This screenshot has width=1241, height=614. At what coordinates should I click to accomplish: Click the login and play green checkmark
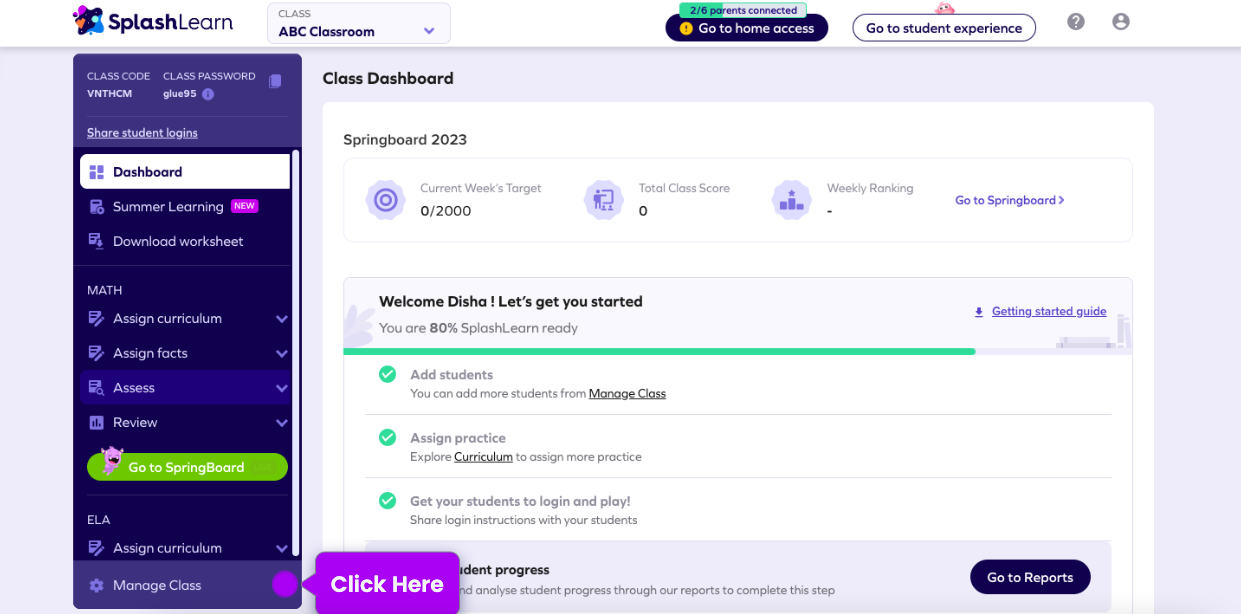point(387,501)
